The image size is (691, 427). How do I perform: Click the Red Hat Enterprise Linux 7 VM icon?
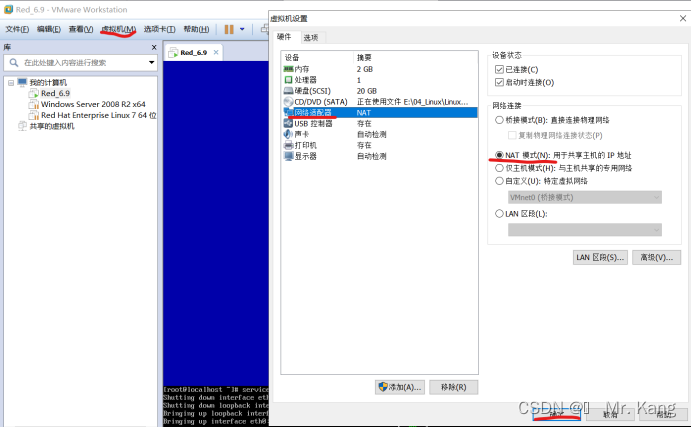pos(33,115)
